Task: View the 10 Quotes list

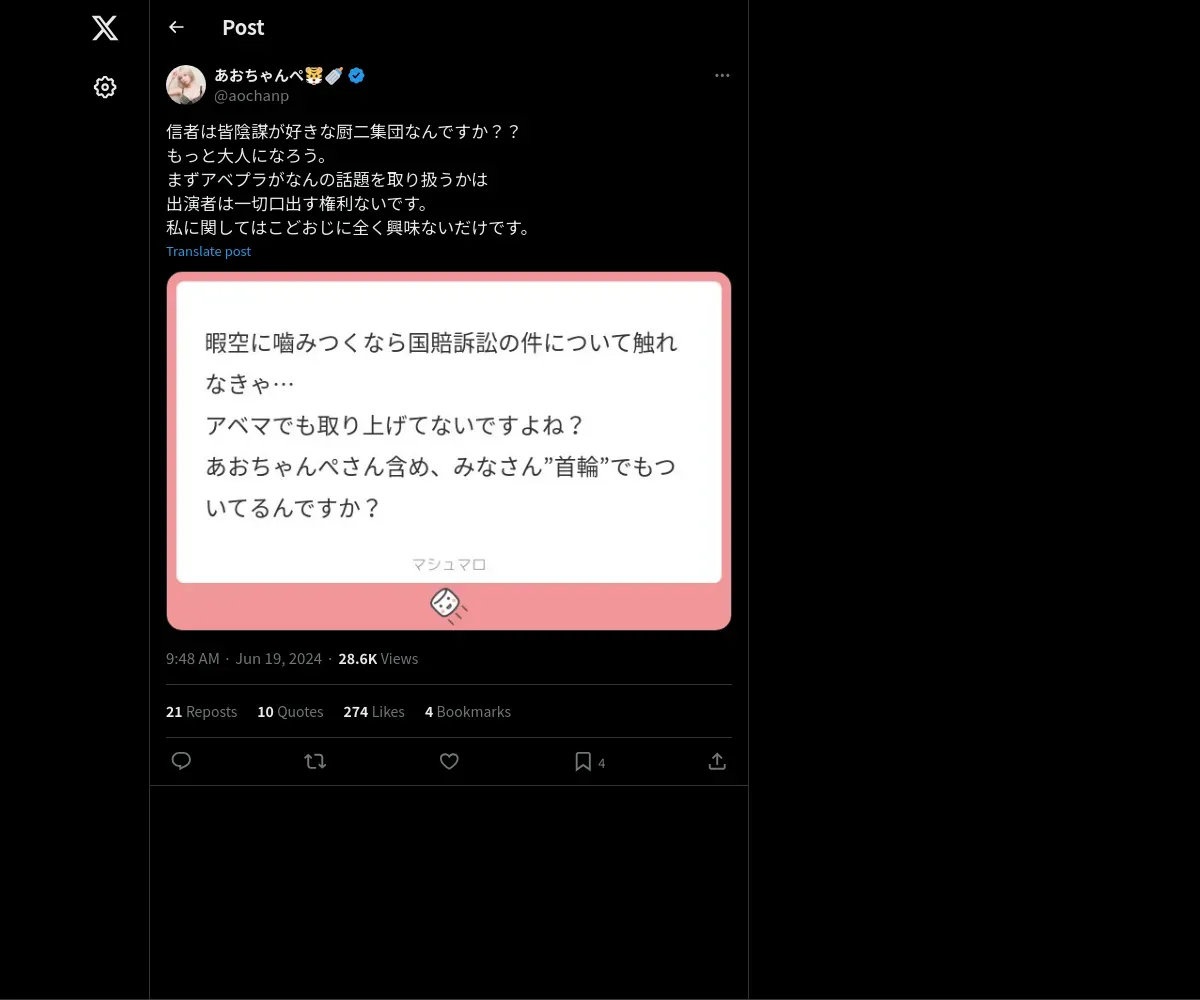Action: tap(290, 712)
